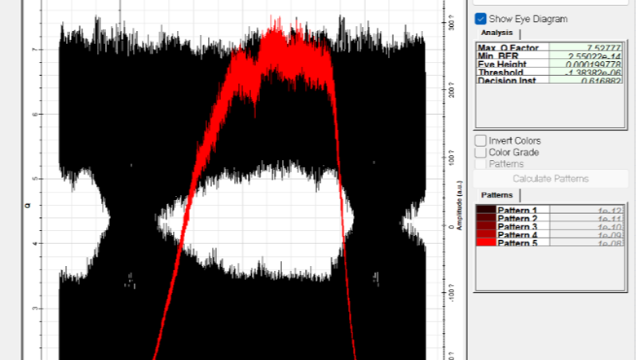Enable the Invert Colors checkbox
Viewport: 640px width, 360px height.
coord(480,140)
